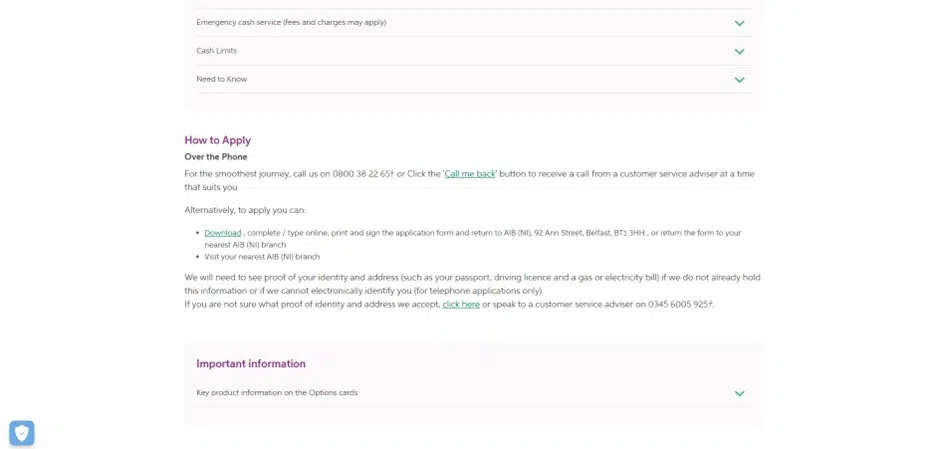
Task: Open the Download application form link
Action: 222,233
